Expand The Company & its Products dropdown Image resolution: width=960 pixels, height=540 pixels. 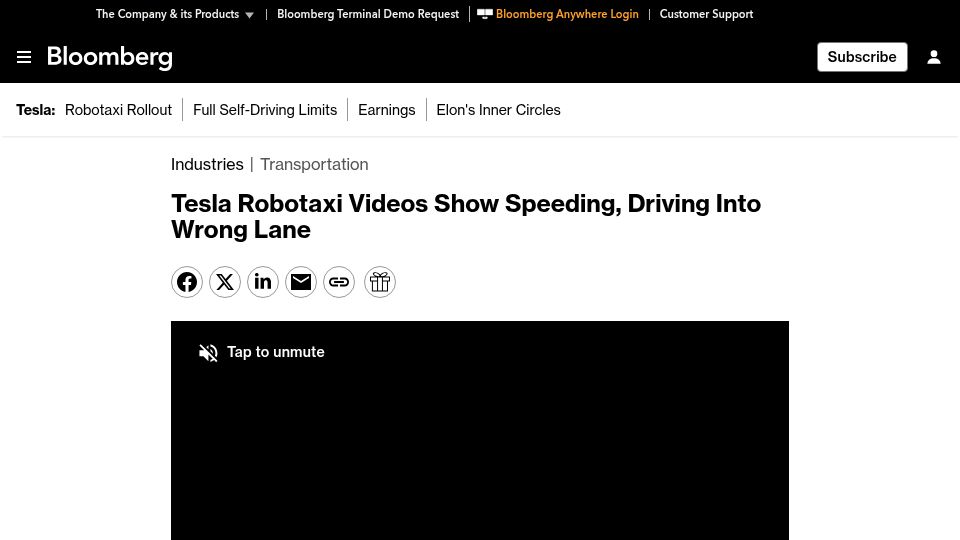(174, 14)
